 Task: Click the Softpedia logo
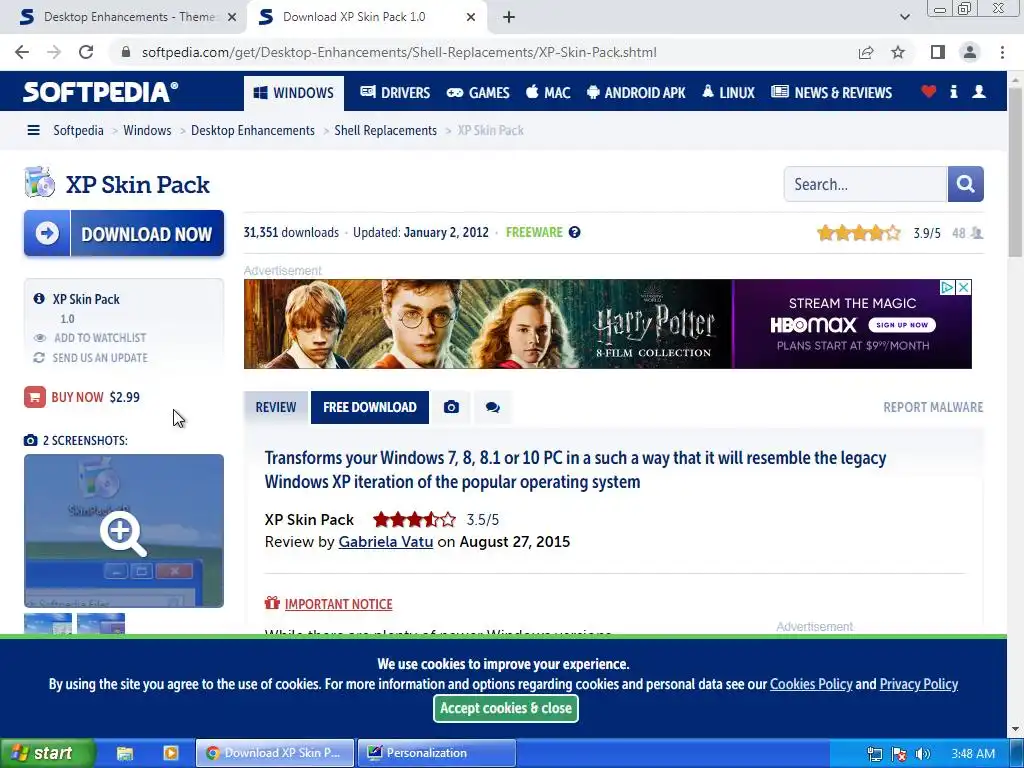pos(101,91)
